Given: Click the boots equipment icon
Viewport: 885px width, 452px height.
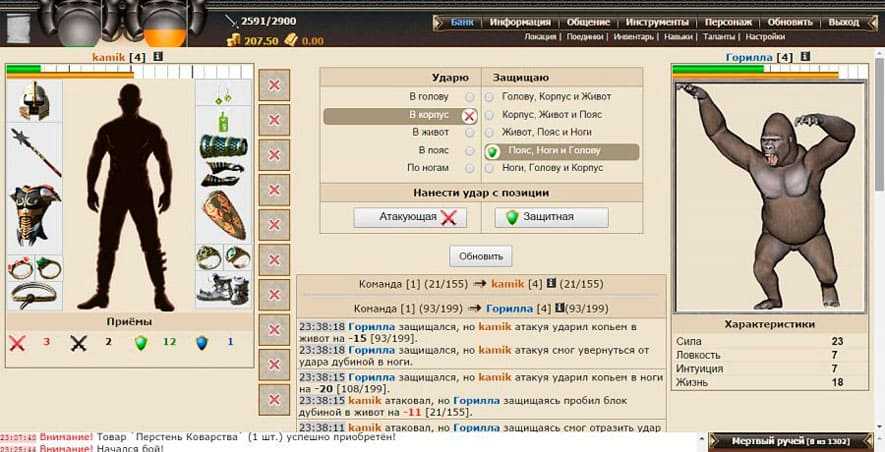Looking at the screenshot, I should tap(222, 288).
